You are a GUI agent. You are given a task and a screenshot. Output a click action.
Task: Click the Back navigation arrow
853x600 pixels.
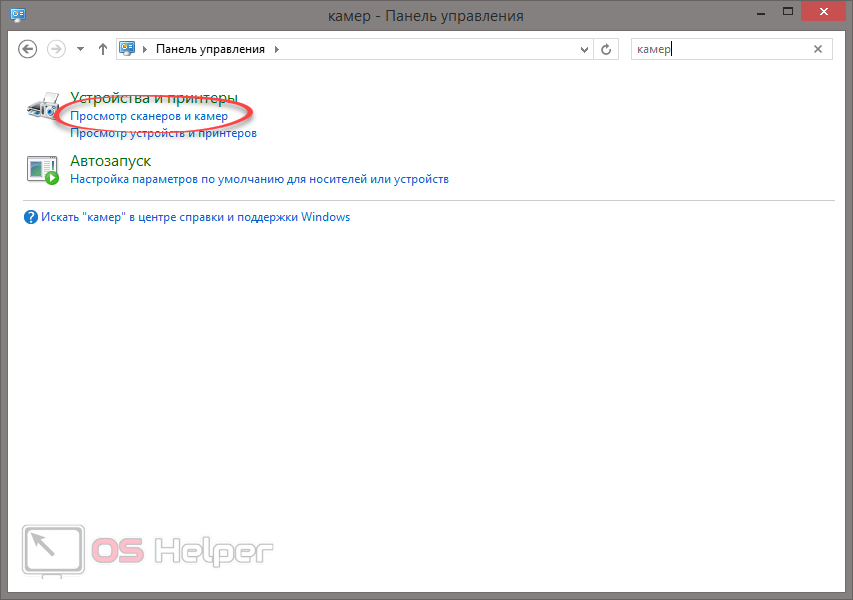(28, 49)
